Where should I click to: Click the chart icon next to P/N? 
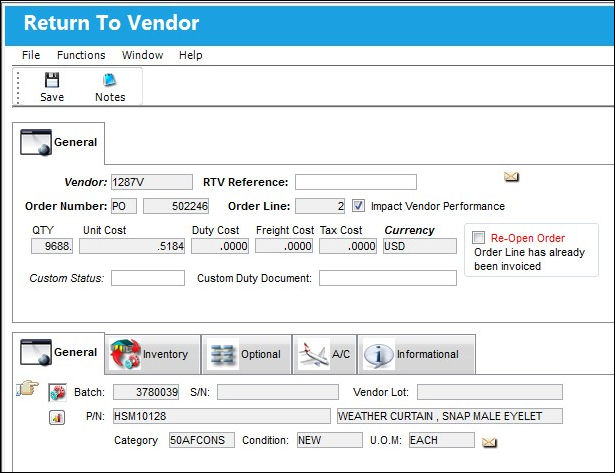(x=57, y=417)
